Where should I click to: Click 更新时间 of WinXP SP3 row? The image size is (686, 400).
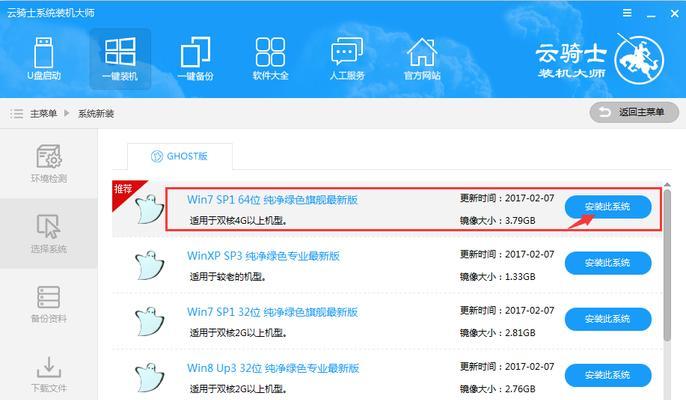[507, 254]
